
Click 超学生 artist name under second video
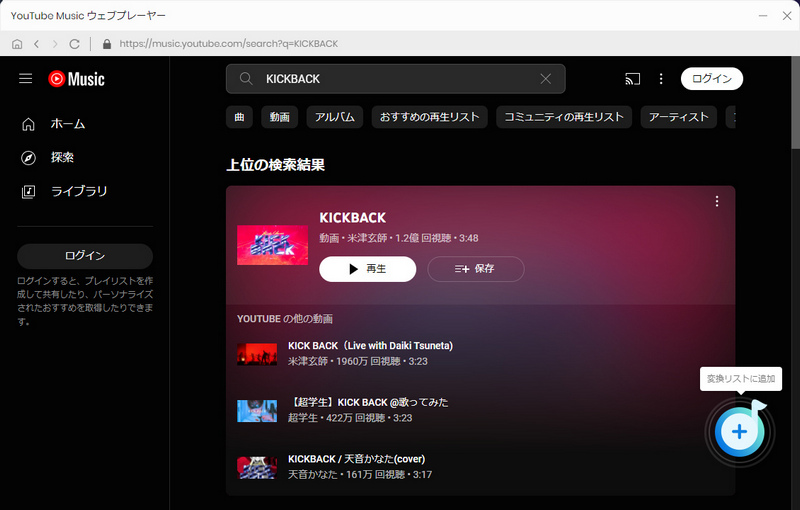303,418
